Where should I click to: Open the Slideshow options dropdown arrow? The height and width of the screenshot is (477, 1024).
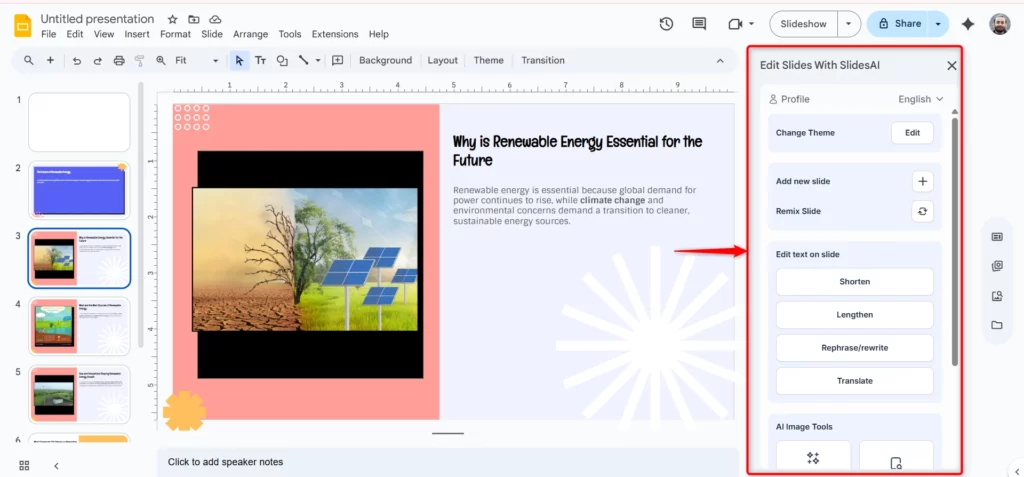click(x=849, y=24)
